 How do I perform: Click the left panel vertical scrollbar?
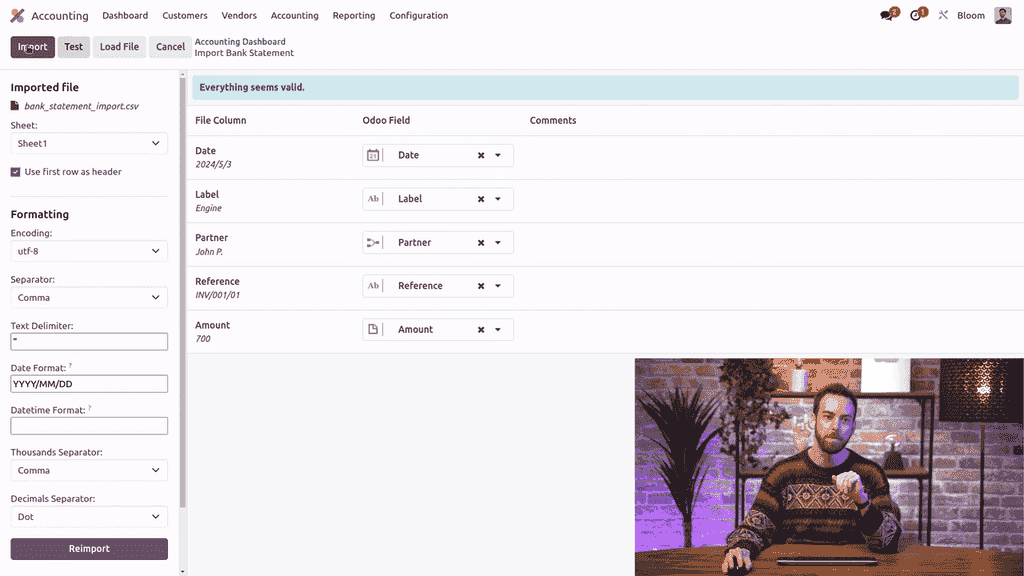point(182,300)
